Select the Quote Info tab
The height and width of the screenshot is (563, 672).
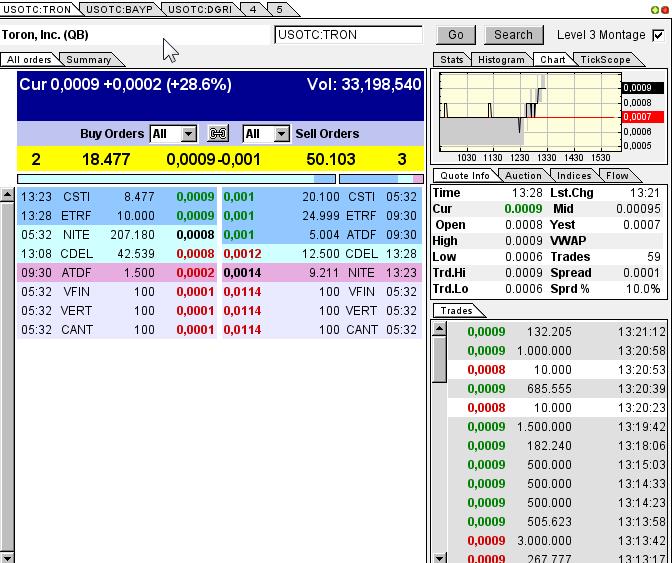[x=465, y=176]
